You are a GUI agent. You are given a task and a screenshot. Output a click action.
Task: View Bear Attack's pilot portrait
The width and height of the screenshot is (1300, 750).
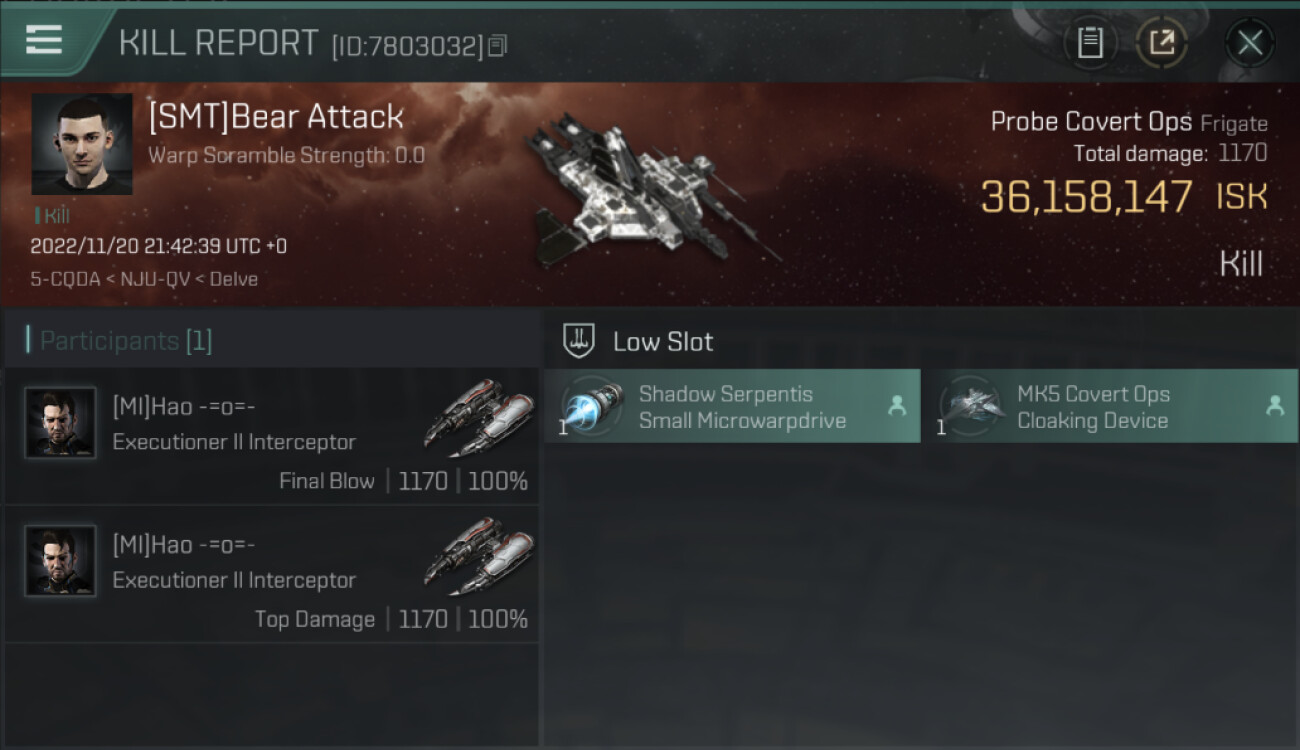(x=82, y=144)
